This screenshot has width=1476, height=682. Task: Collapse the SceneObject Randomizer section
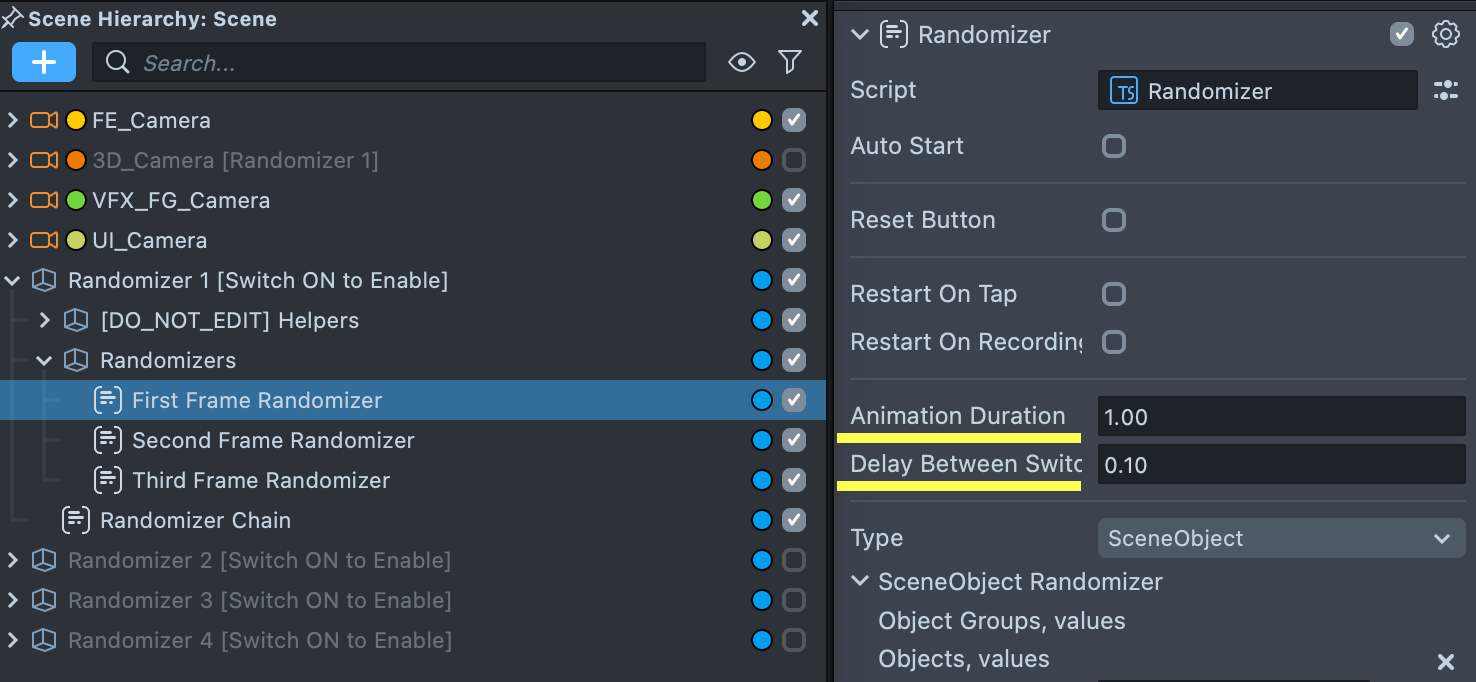pos(859,581)
